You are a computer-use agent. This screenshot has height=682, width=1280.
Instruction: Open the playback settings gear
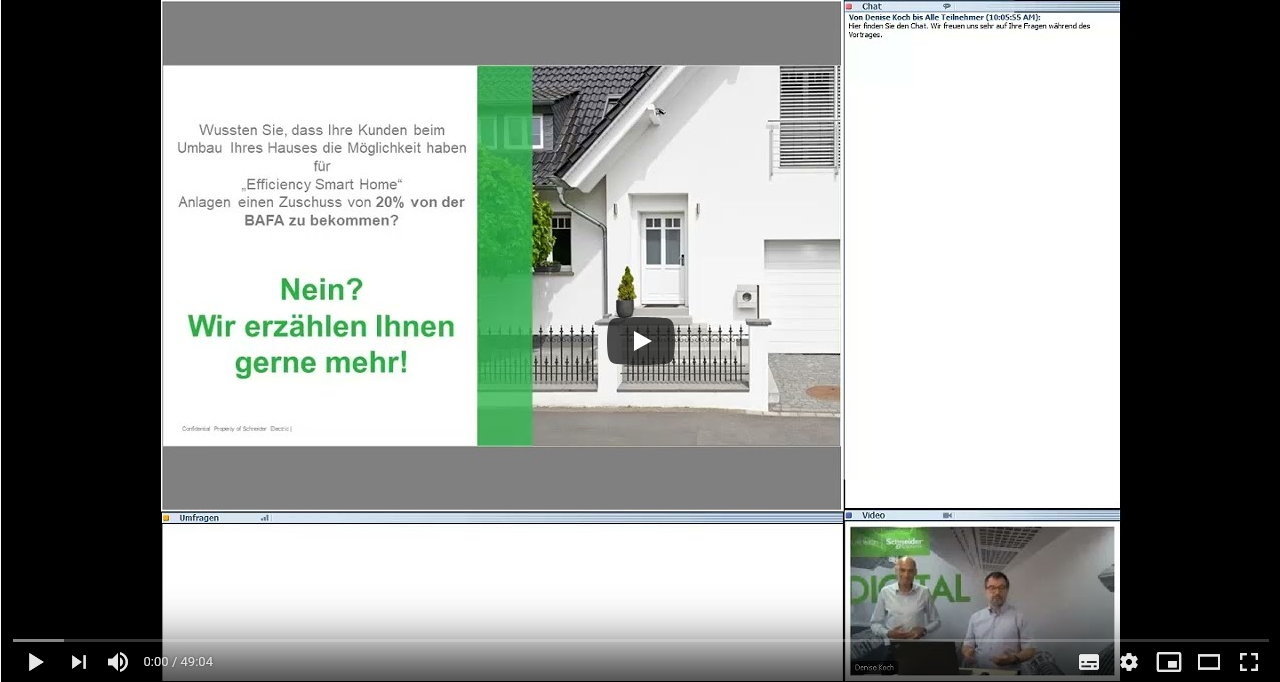click(1128, 662)
